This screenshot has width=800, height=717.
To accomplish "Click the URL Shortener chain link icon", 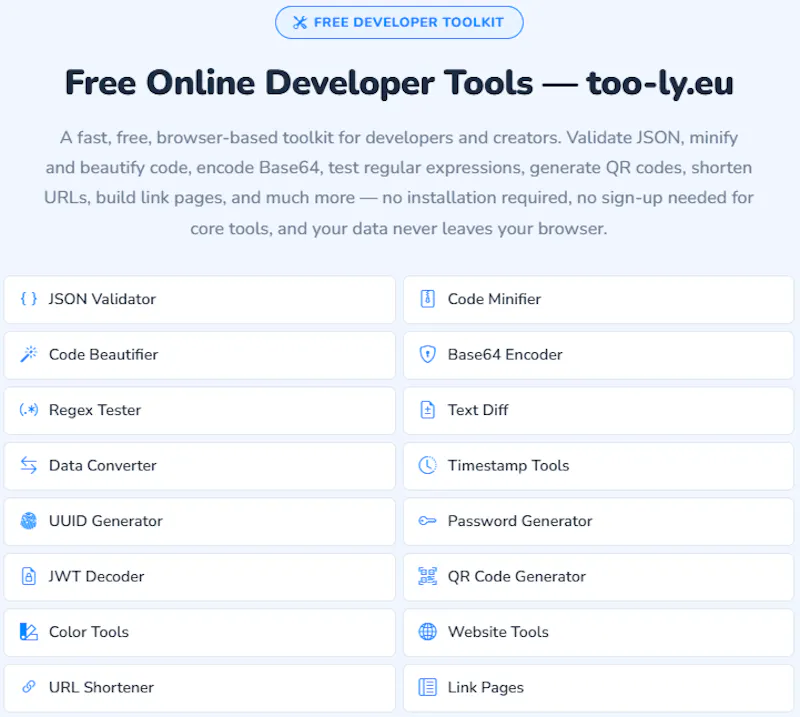I will coord(29,687).
